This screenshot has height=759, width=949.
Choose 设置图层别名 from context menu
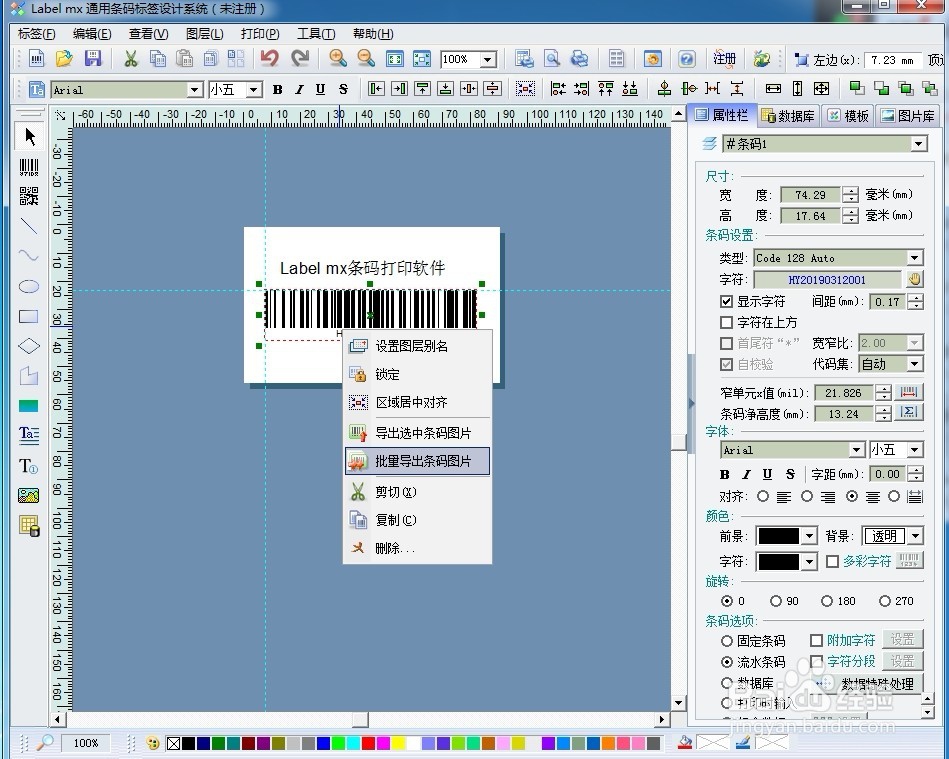pyautogui.click(x=417, y=346)
